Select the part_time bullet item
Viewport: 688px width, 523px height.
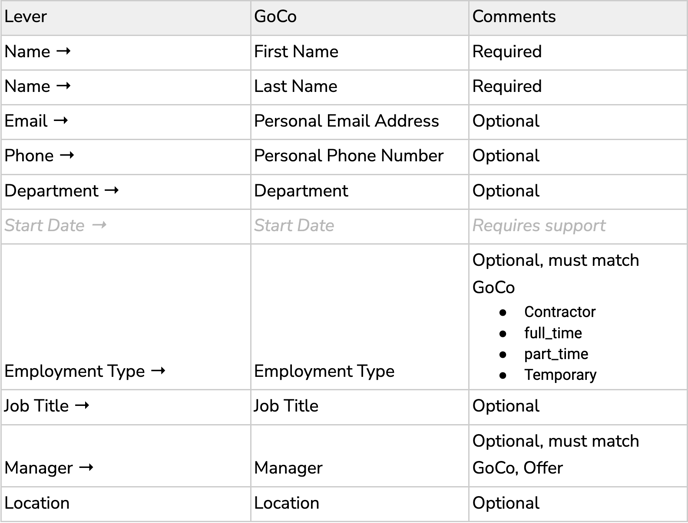click(x=556, y=354)
